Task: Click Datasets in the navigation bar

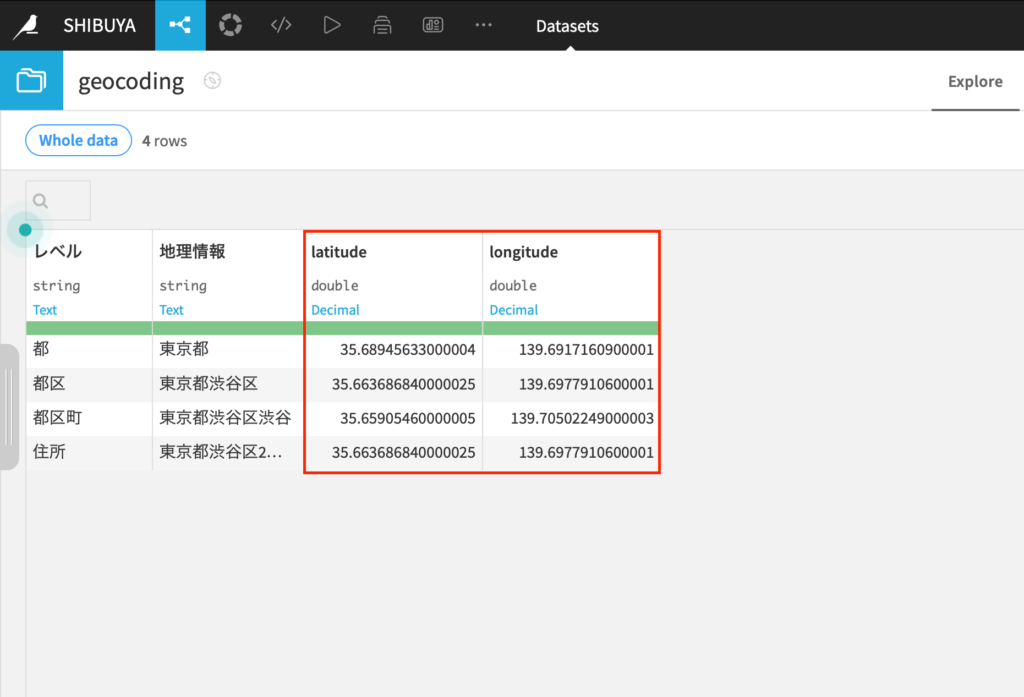Action: [566, 26]
